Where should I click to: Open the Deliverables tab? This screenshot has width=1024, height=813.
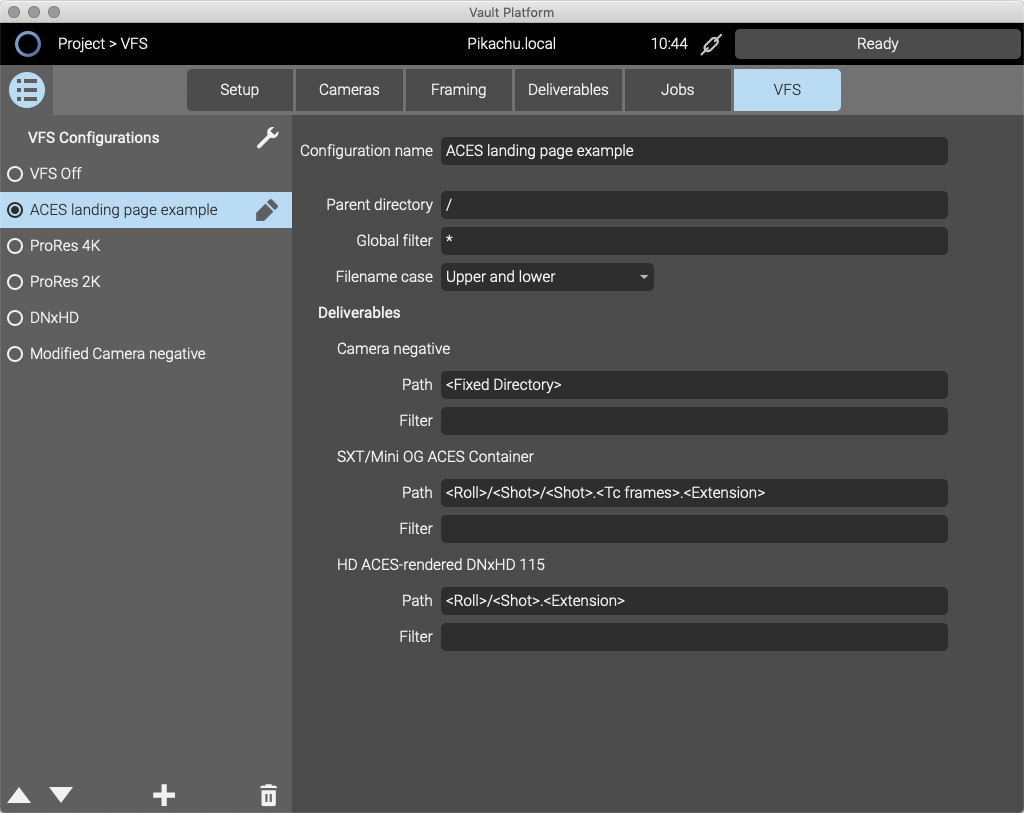[568, 90]
